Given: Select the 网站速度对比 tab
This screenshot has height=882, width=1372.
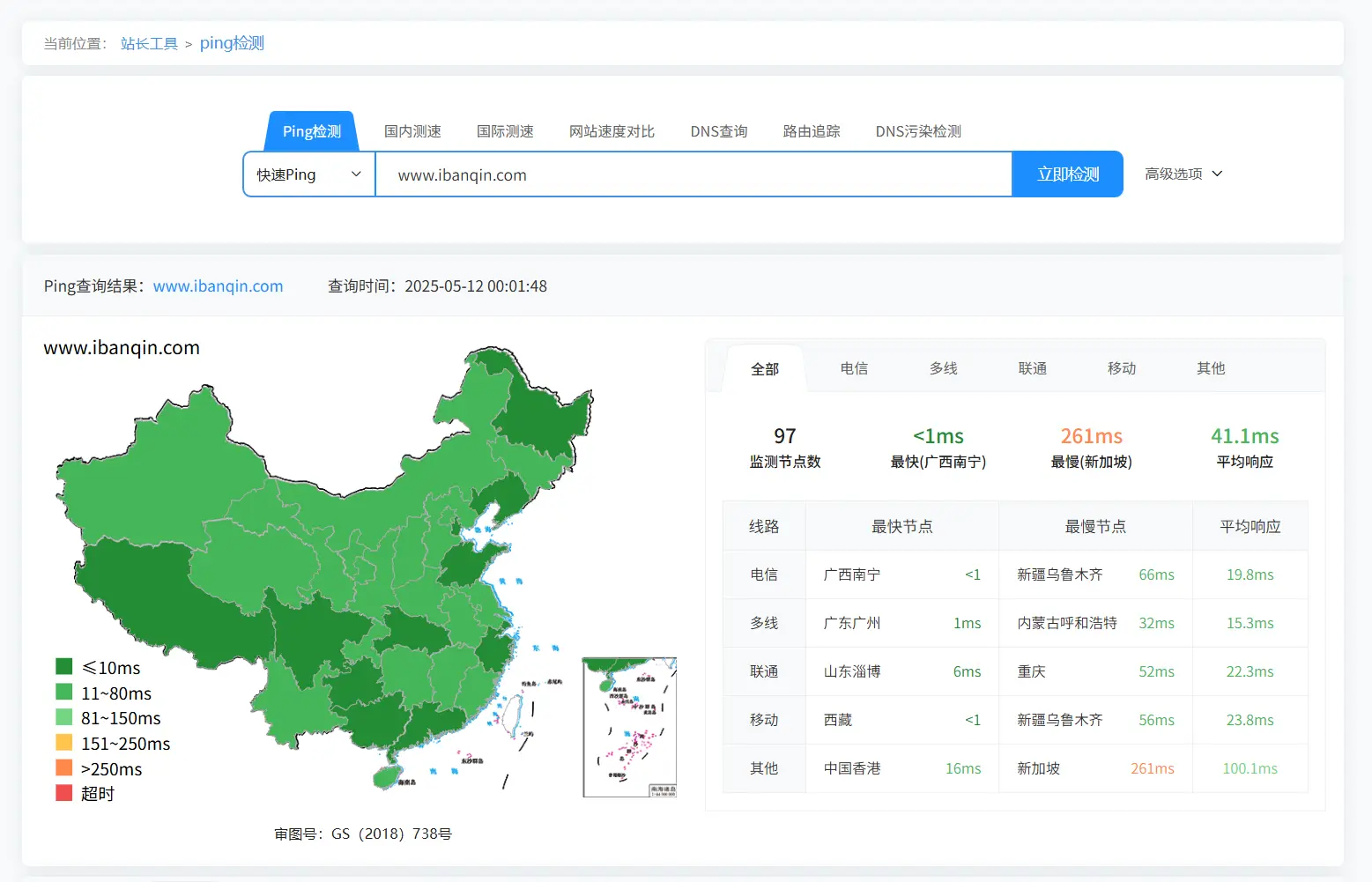Looking at the screenshot, I should point(612,130).
